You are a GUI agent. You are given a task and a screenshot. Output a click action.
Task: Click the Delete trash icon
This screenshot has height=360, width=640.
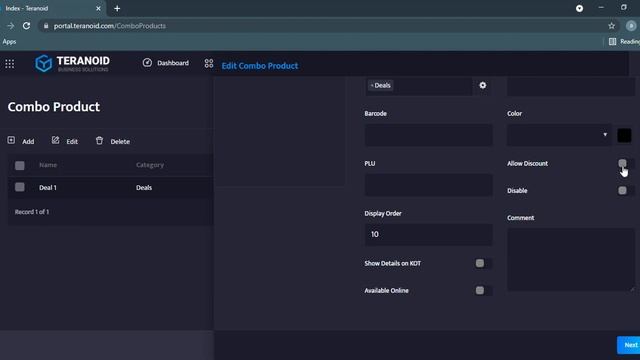click(x=99, y=140)
